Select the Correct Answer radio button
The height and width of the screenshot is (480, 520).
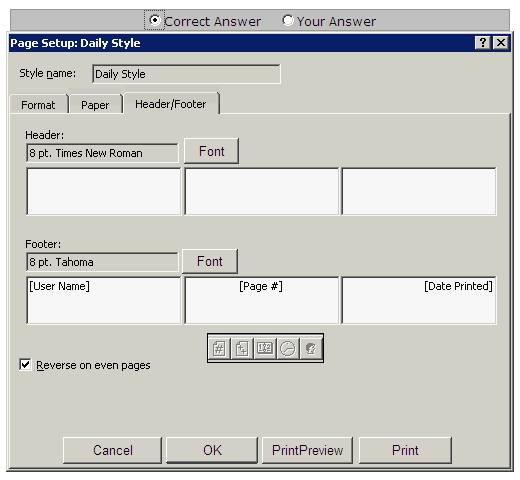pyautogui.click(x=154, y=20)
